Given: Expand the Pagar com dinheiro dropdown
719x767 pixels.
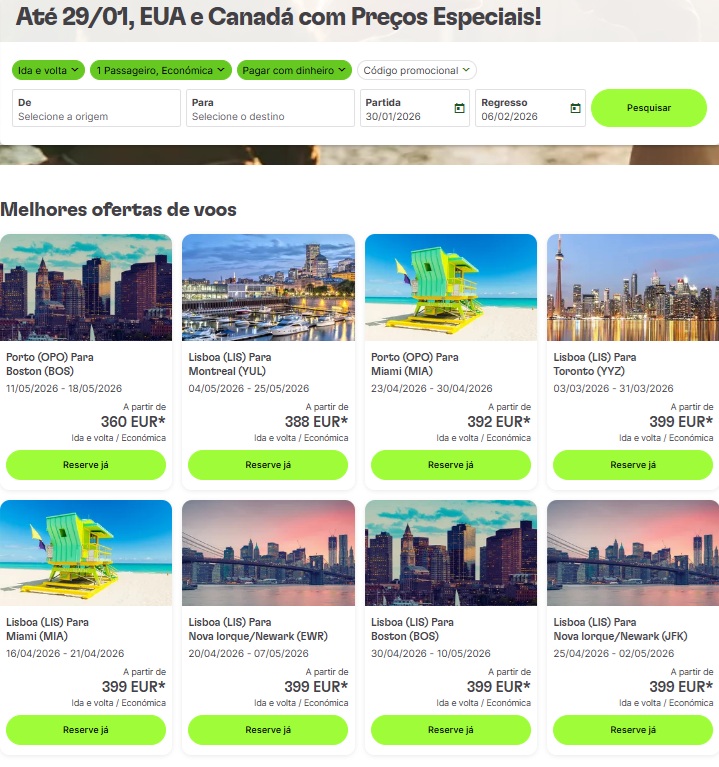Looking at the screenshot, I should tap(294, 70).
